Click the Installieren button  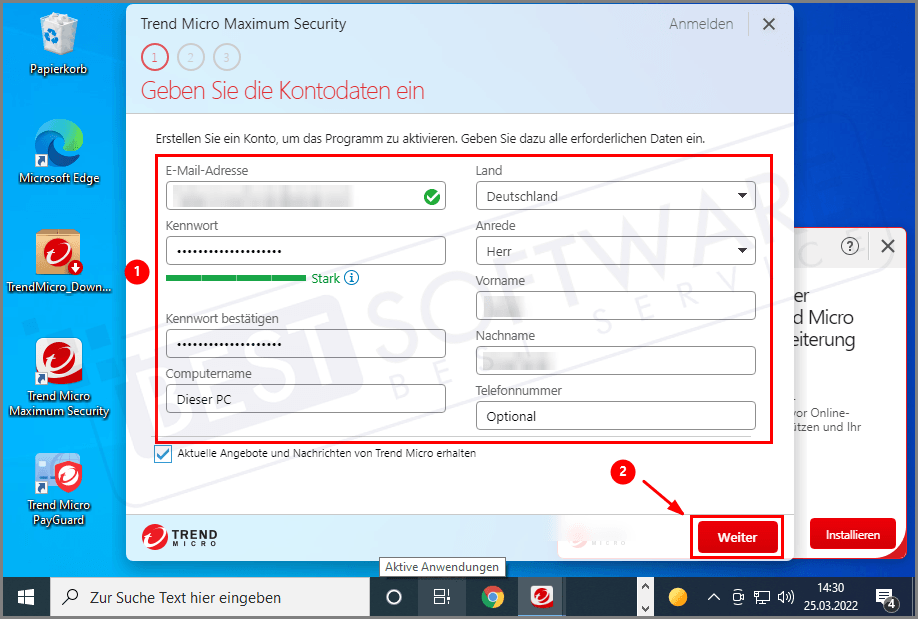(852, 534)
